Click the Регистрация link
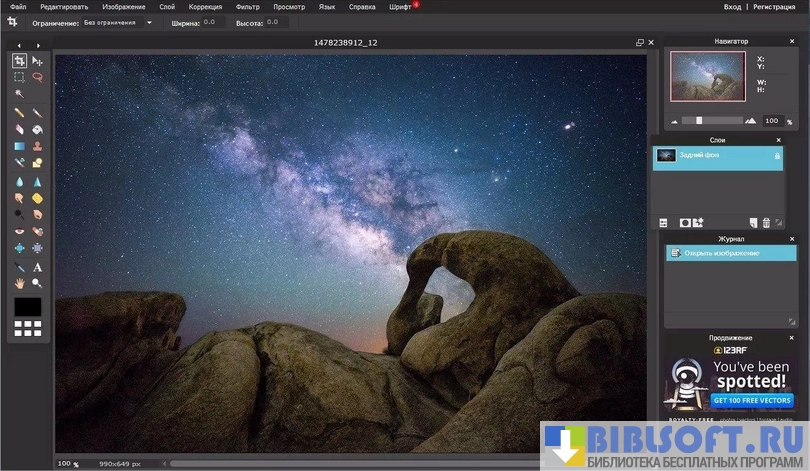 tap(774, 6)
